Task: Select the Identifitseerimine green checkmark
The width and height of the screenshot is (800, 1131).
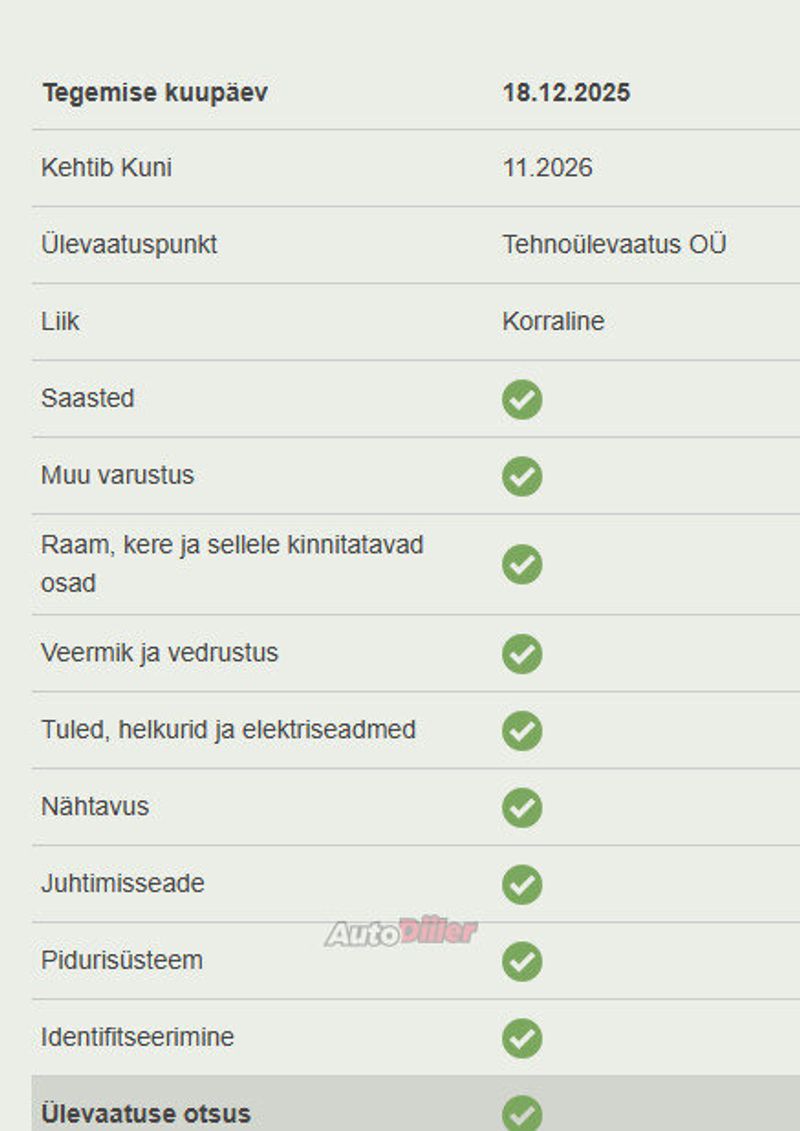Action: click(x=522, y=1039)
